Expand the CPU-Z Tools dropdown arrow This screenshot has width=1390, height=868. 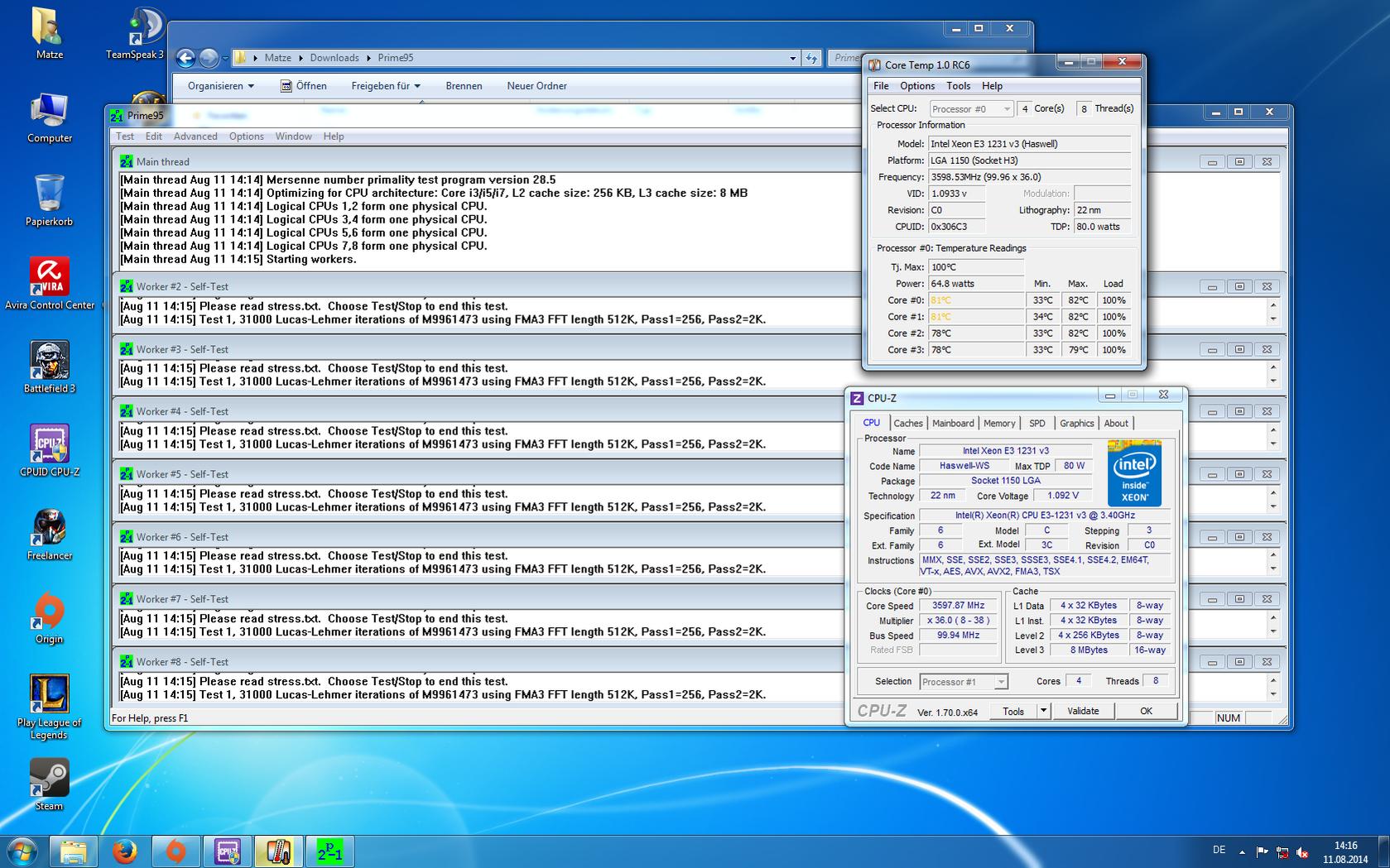pos(1043,711)
